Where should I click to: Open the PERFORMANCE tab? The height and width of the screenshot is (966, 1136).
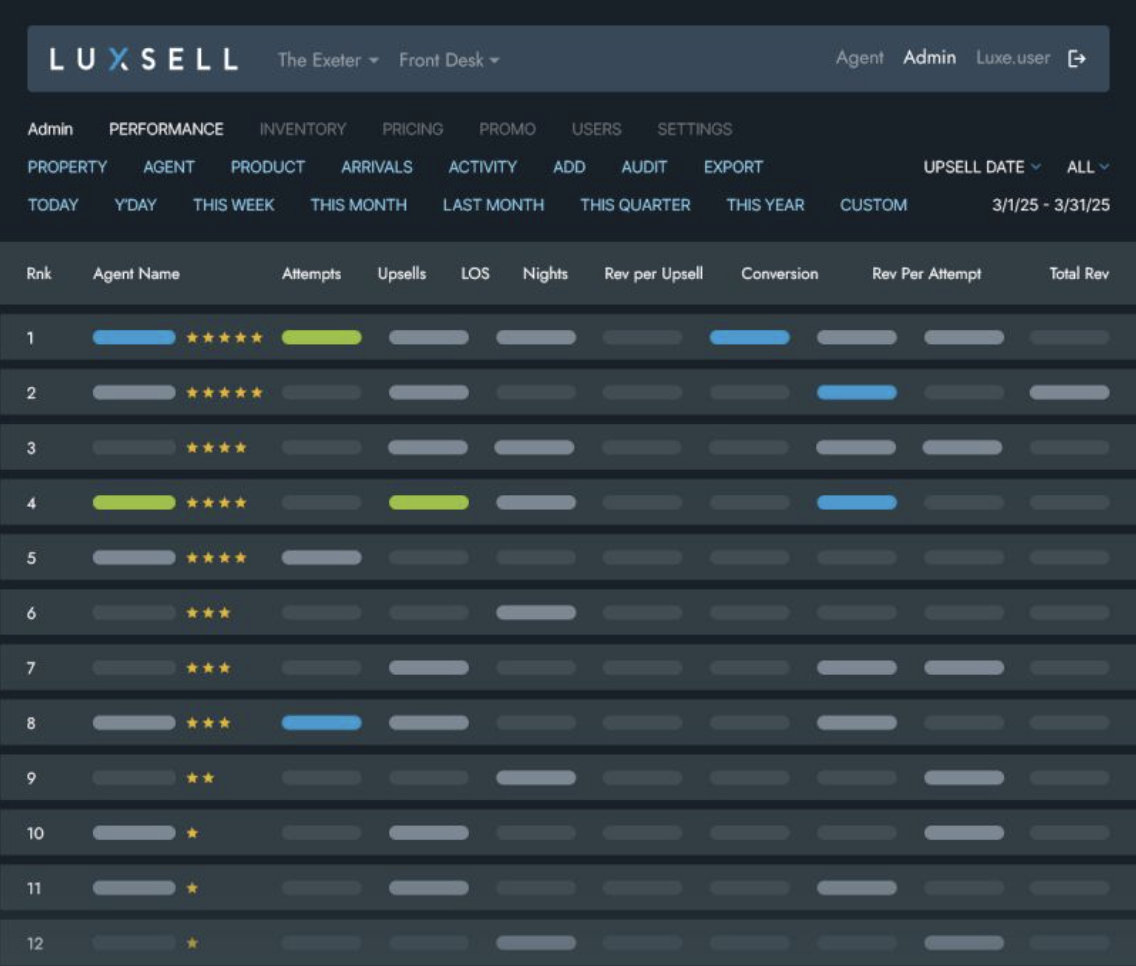(166, 129)
